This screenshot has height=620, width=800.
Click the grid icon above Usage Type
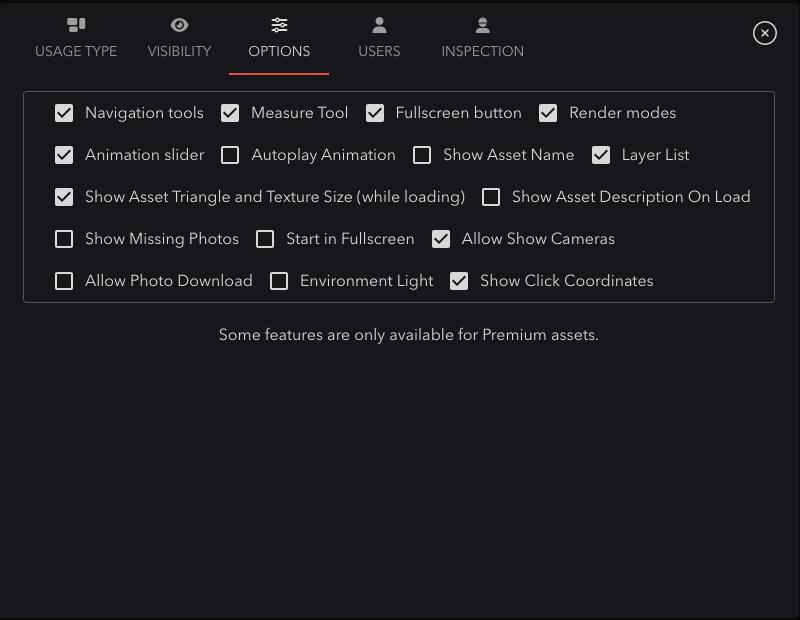point(76,25)
